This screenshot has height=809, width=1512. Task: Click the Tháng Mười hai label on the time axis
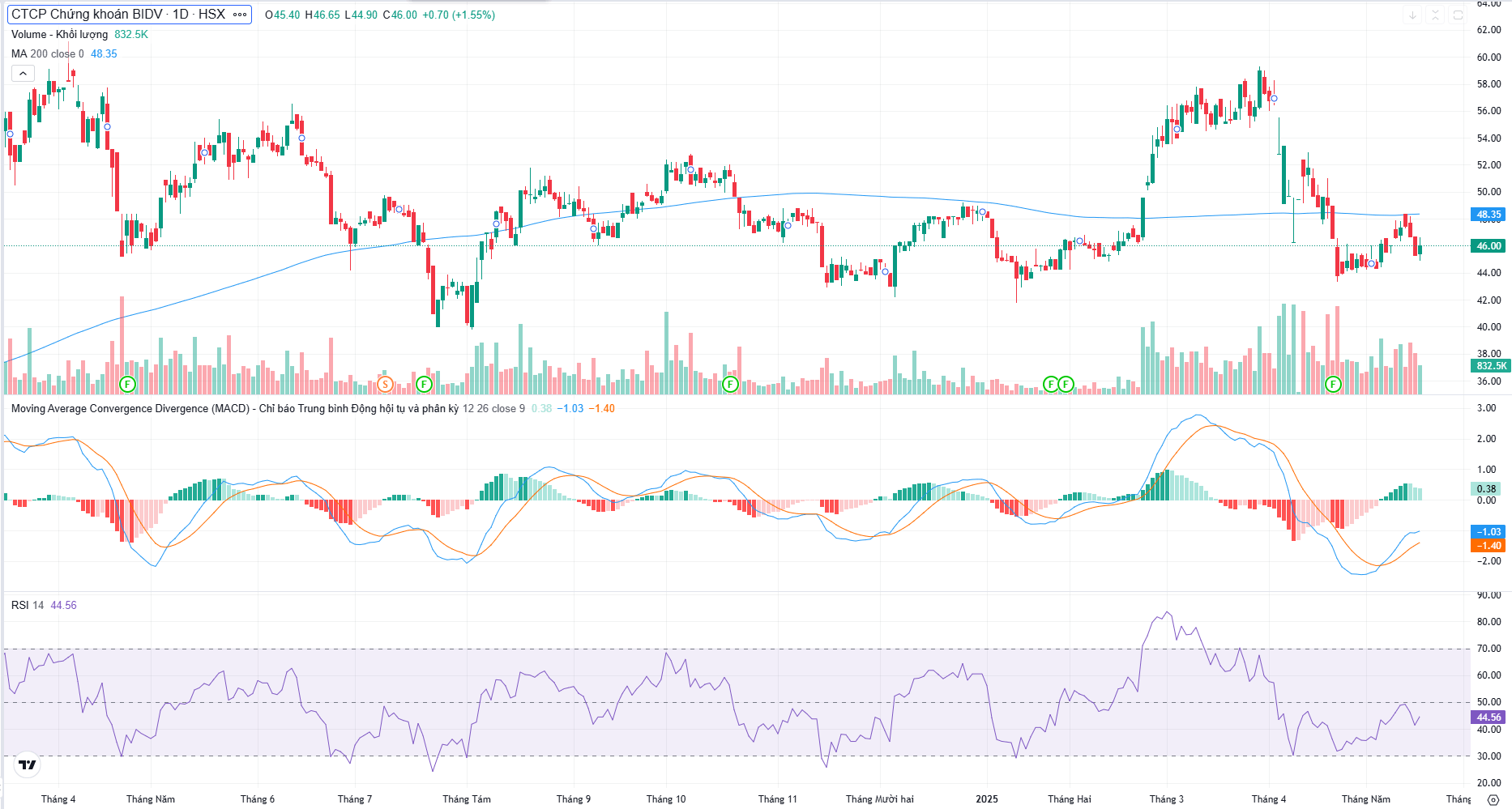tap(880, 798)
